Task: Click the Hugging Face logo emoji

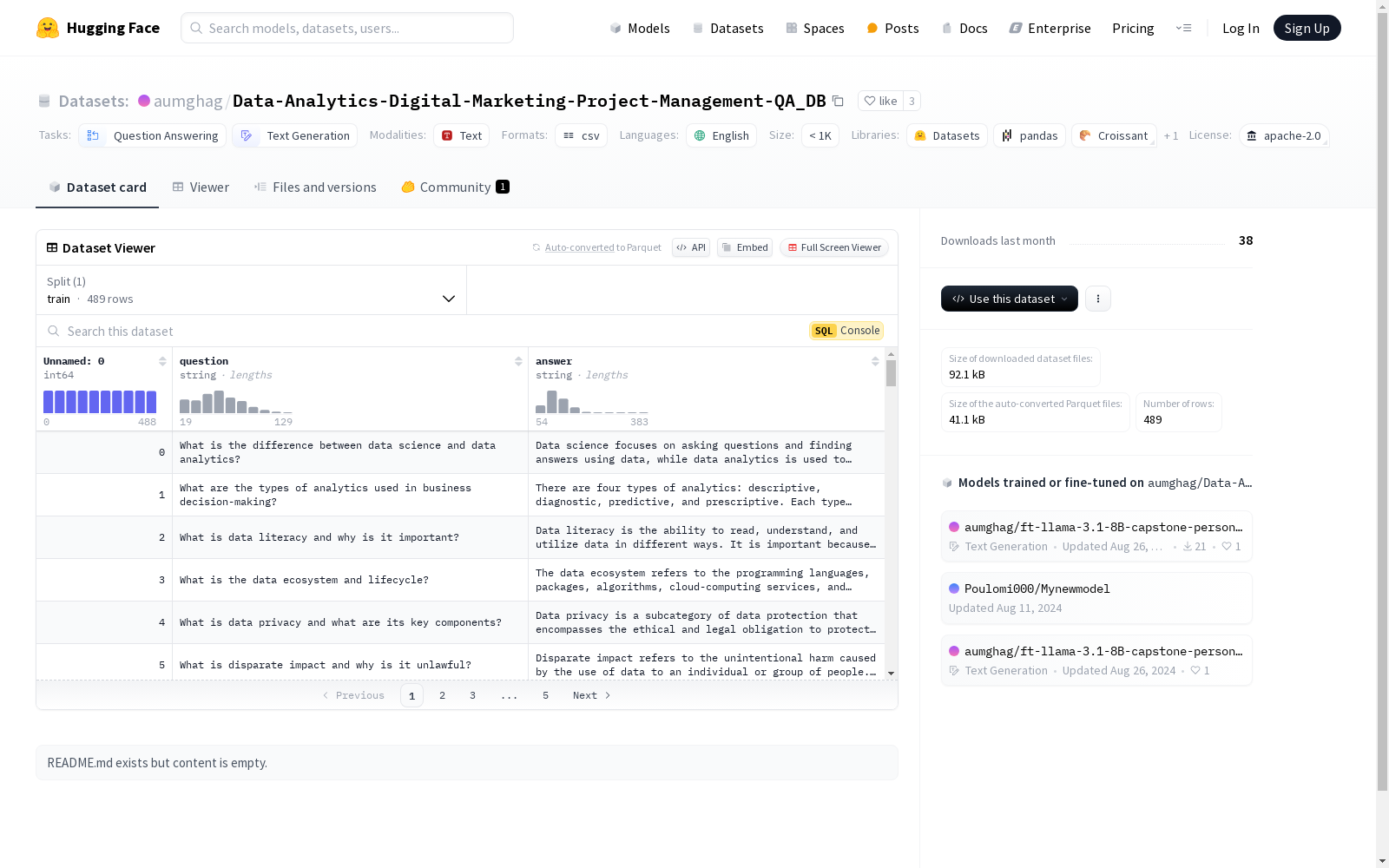Action: click(x=48, y=28)
